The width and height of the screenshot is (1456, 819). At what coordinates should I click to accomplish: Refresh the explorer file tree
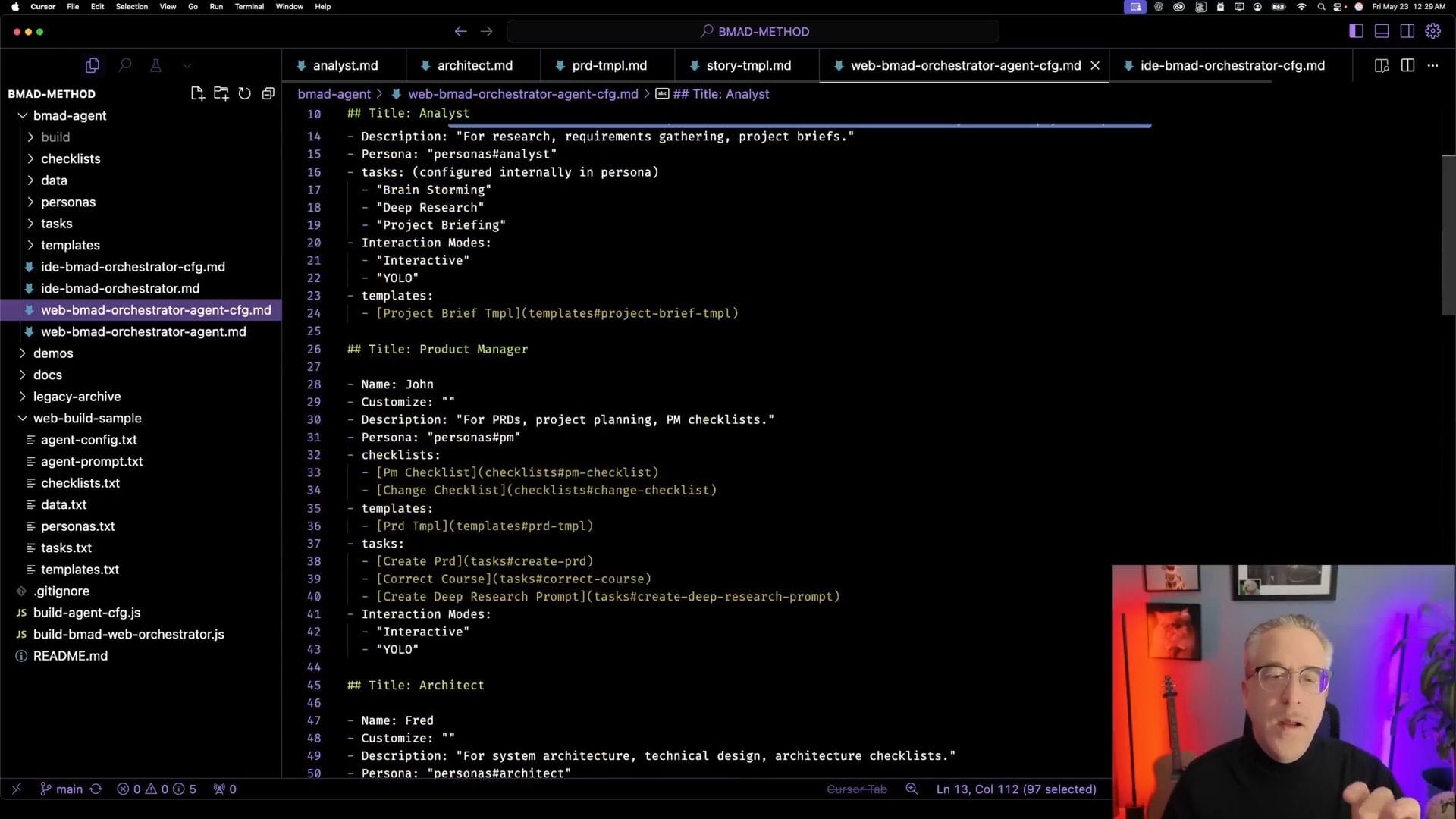point(244,93)
